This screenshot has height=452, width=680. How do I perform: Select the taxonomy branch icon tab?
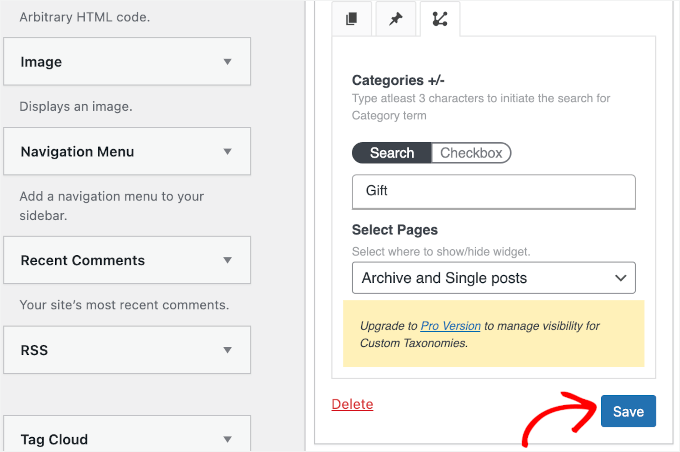click(441, 19)
